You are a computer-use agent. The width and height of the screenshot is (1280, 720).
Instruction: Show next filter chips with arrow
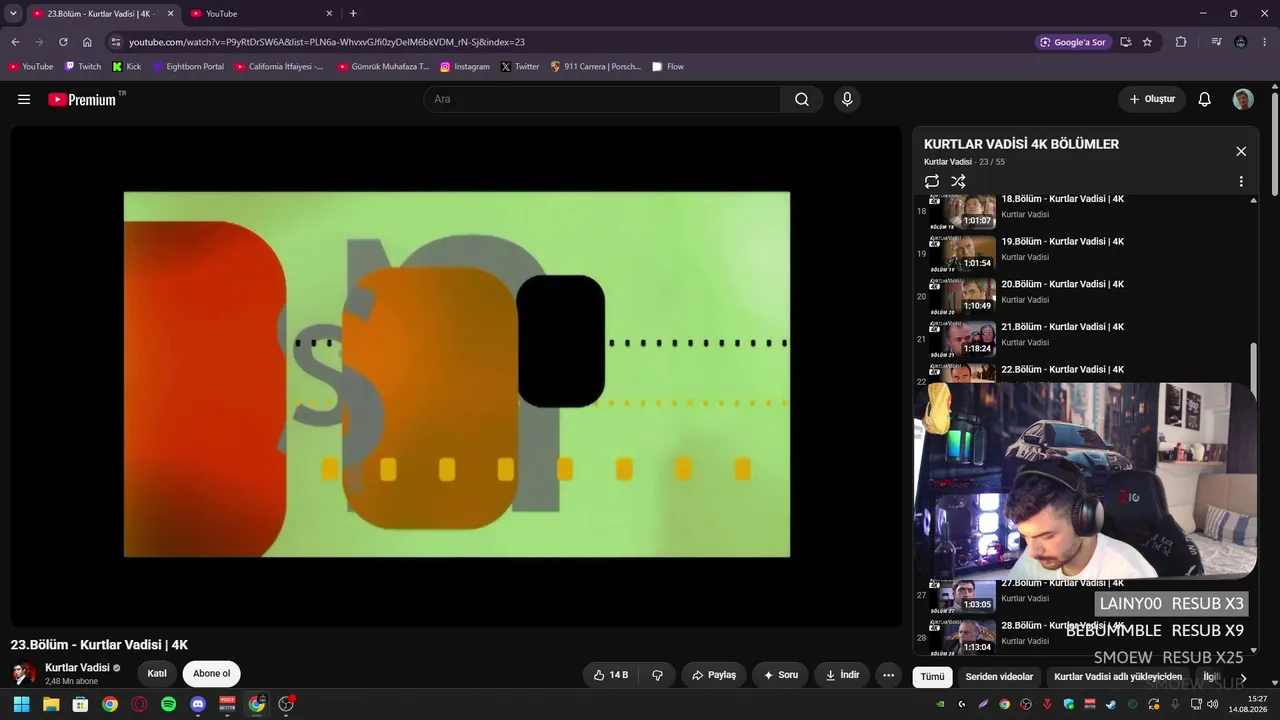click(1243, 677)
